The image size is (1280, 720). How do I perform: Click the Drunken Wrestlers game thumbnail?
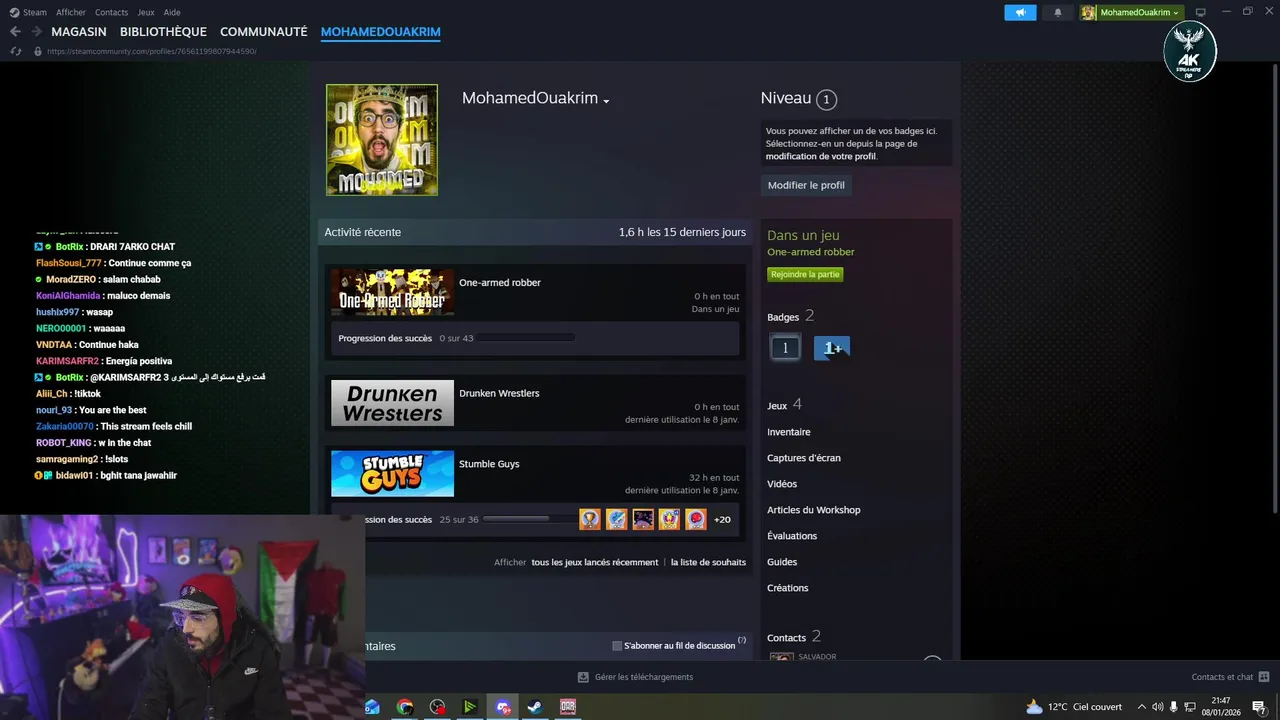(392, 403)
